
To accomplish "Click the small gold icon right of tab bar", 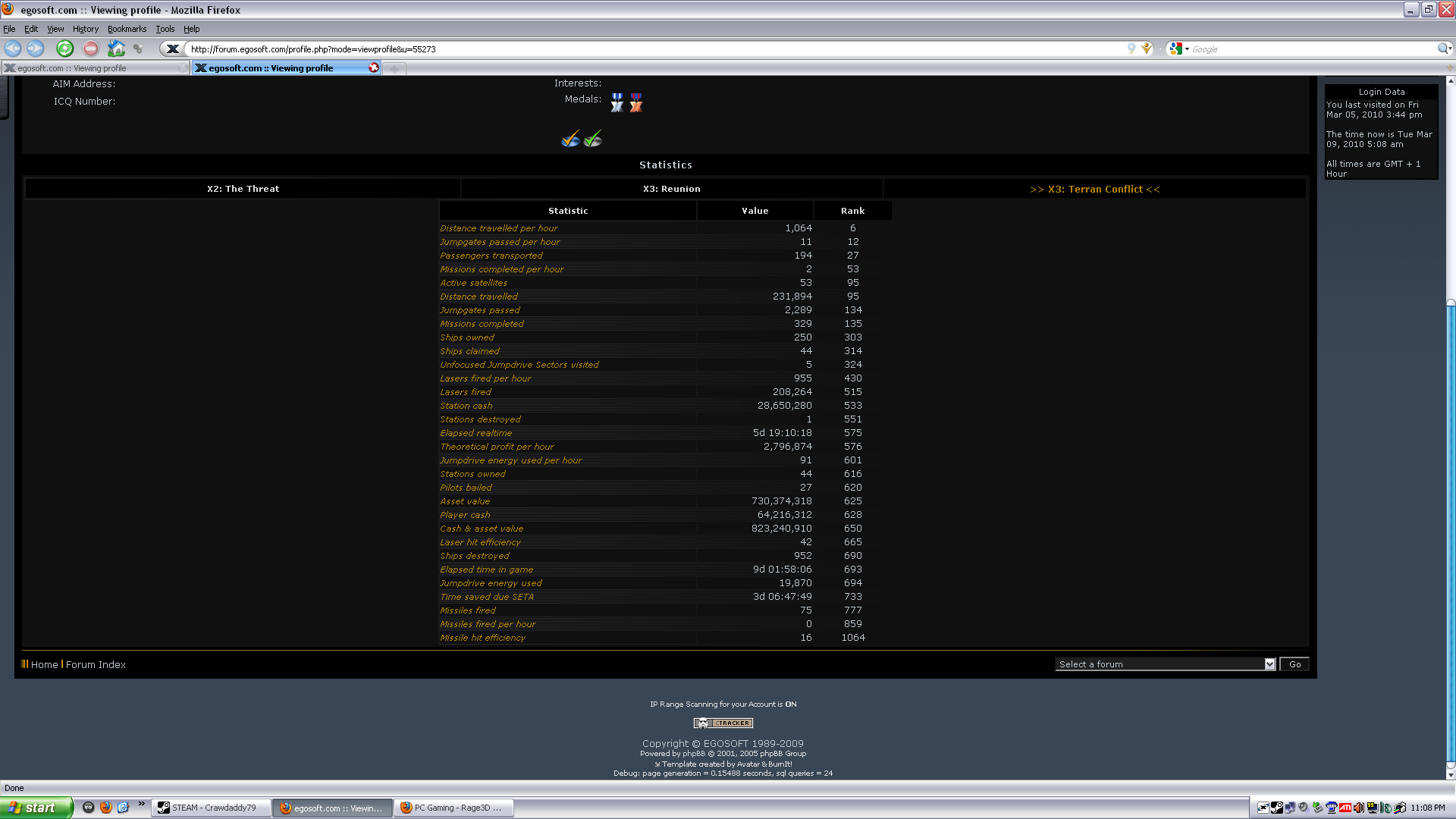I will [x=1449, y=68].
